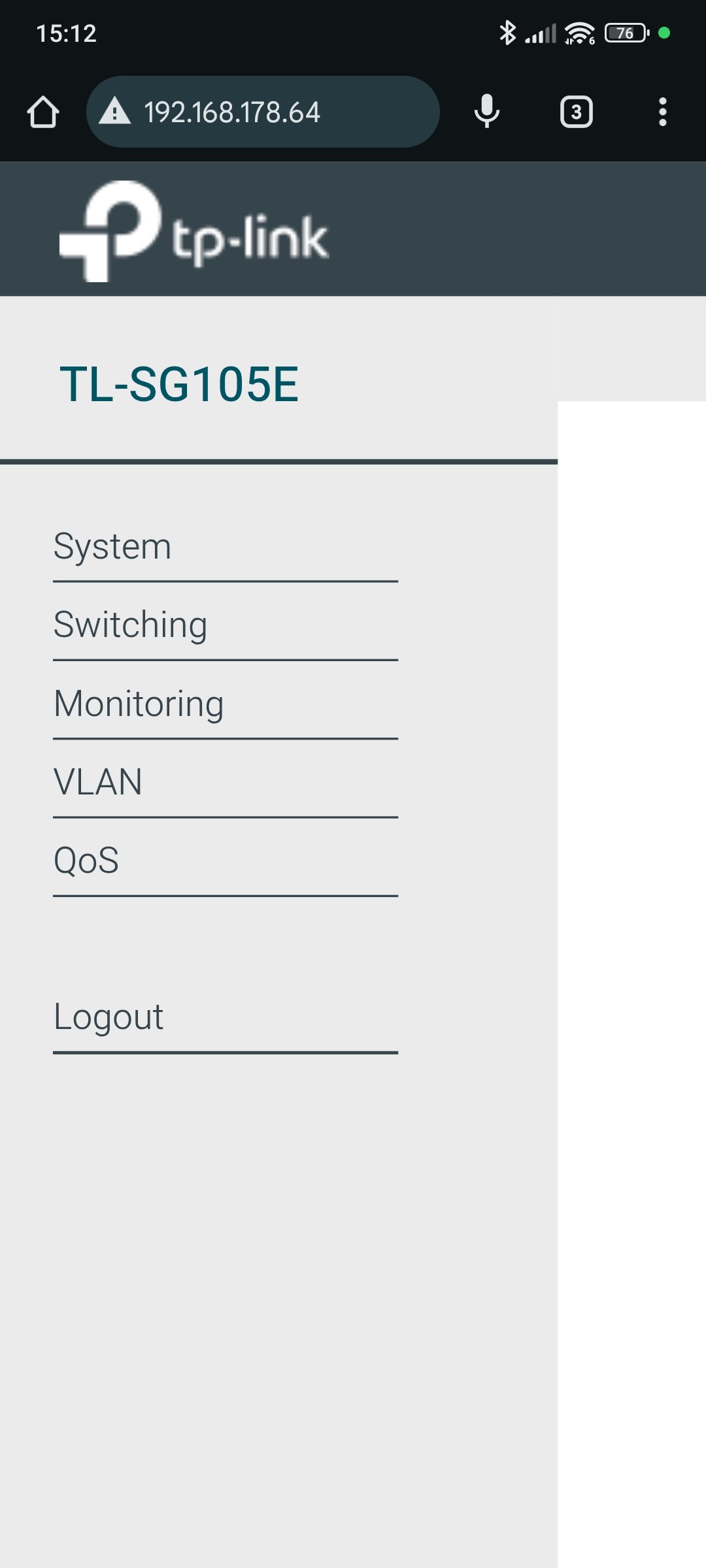
Task: Open the QoS menu item
Action: coord(226,860)
